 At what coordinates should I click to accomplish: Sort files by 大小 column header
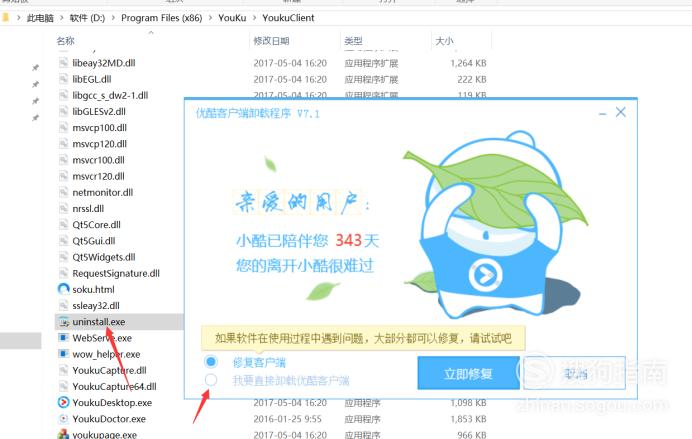444,41
